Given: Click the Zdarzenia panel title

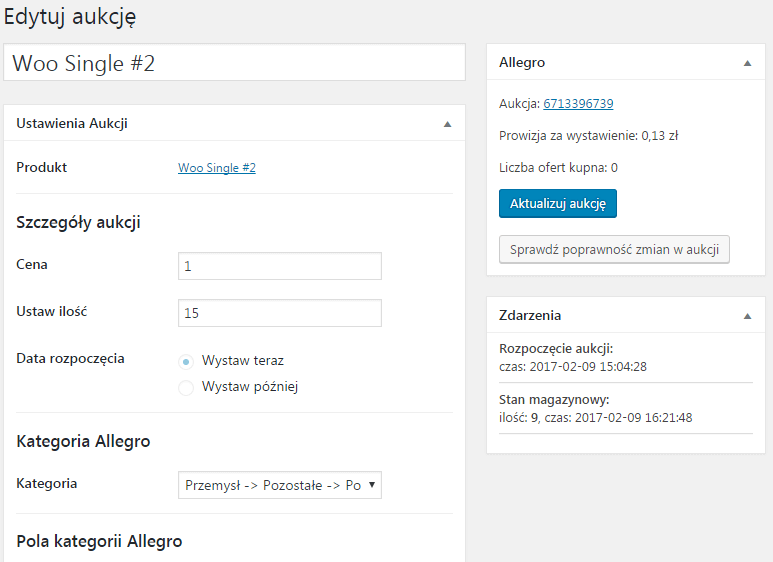Looking at the screenshot, I should point(530,315).
